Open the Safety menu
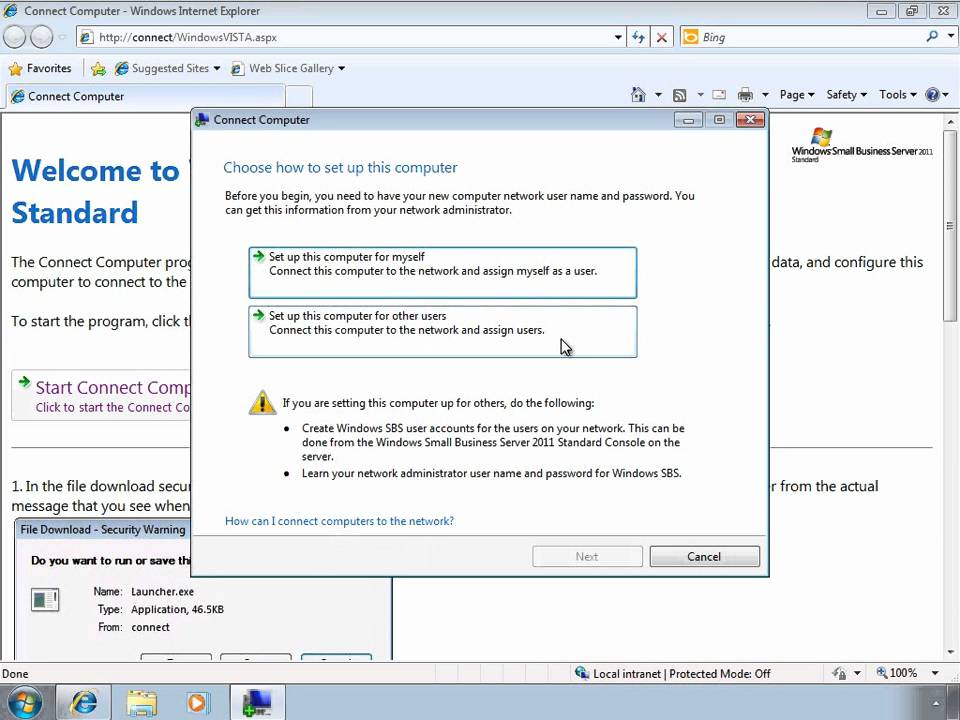960x720 pixels. (847, 94)
